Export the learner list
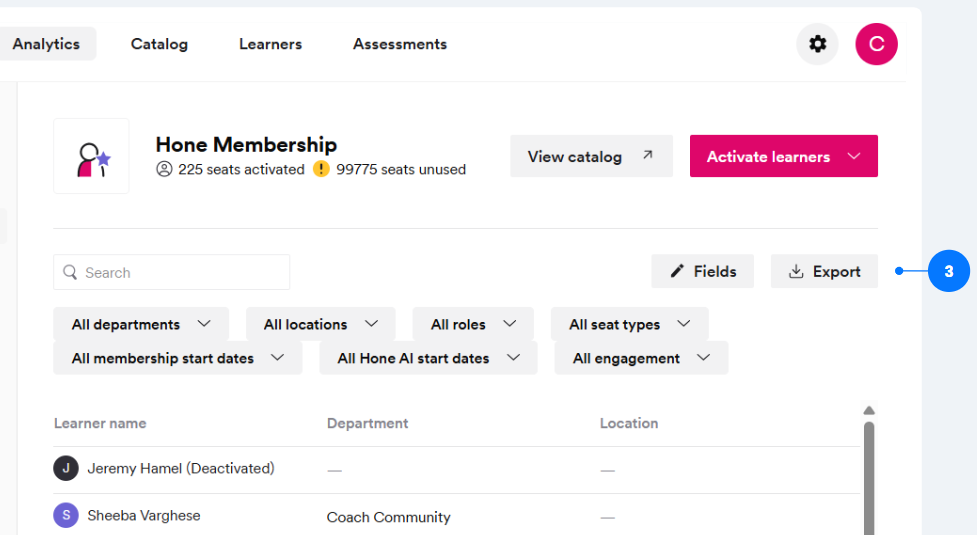 coord(824,272)
